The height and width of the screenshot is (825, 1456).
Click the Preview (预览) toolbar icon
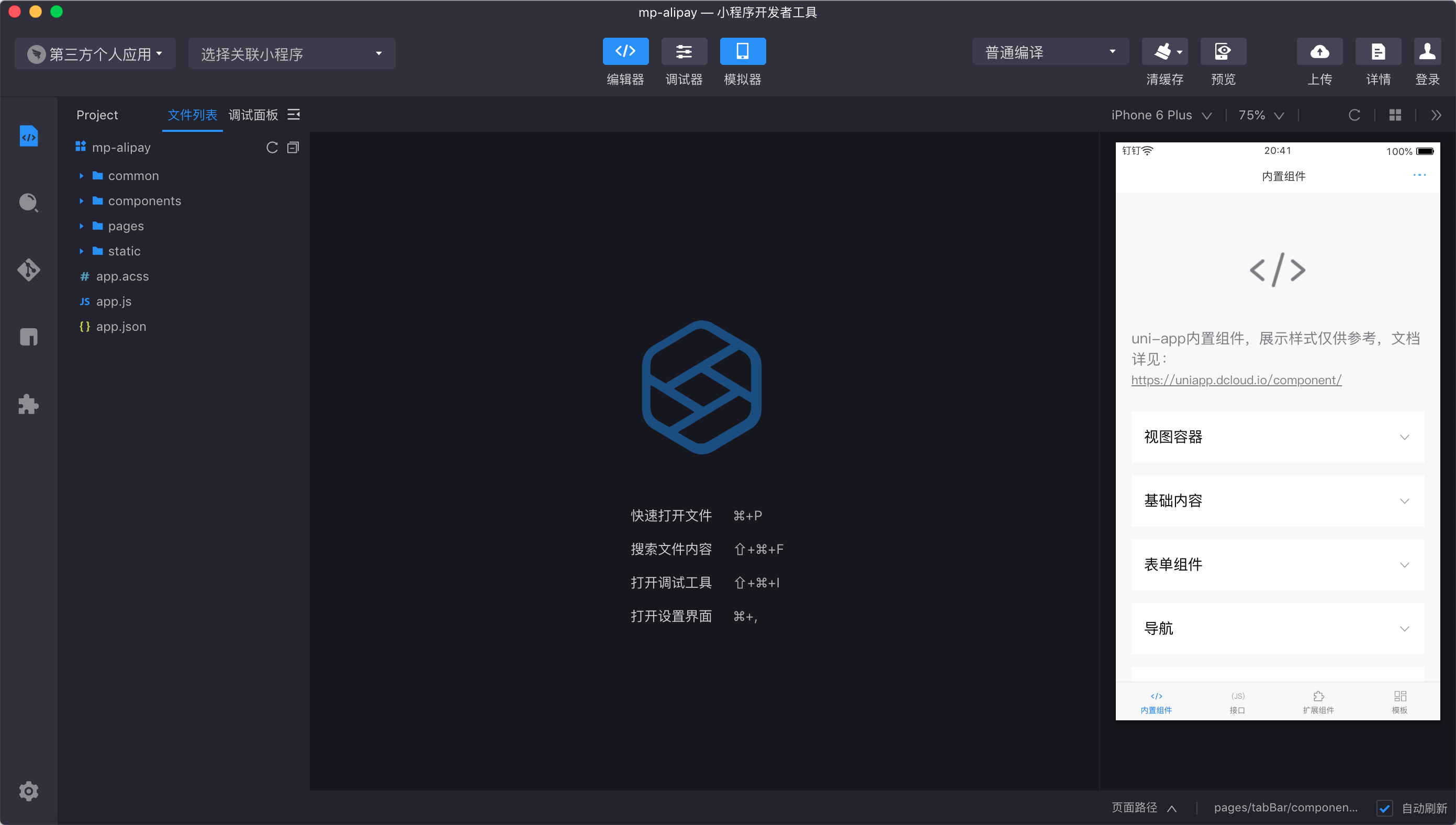coord(1223,52)
